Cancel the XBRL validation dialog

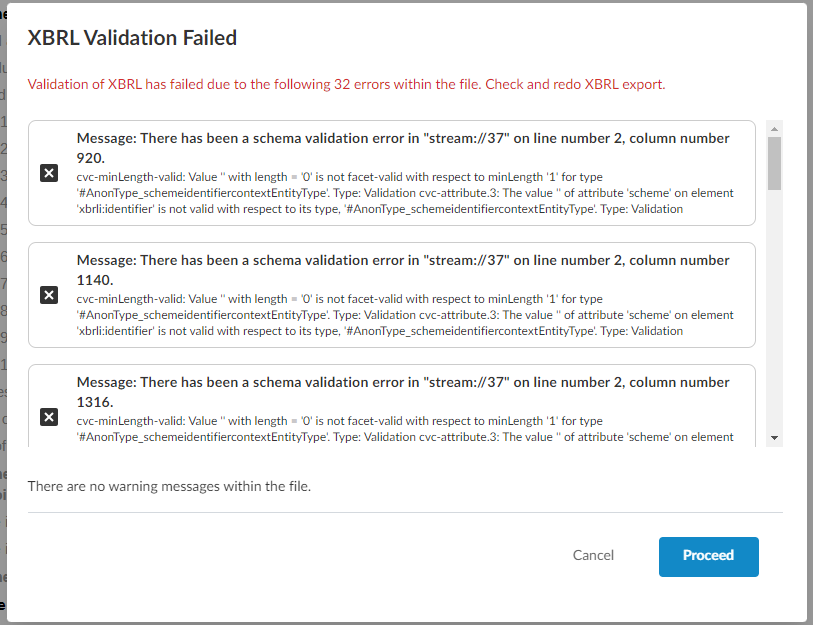[x=593, y=555]
